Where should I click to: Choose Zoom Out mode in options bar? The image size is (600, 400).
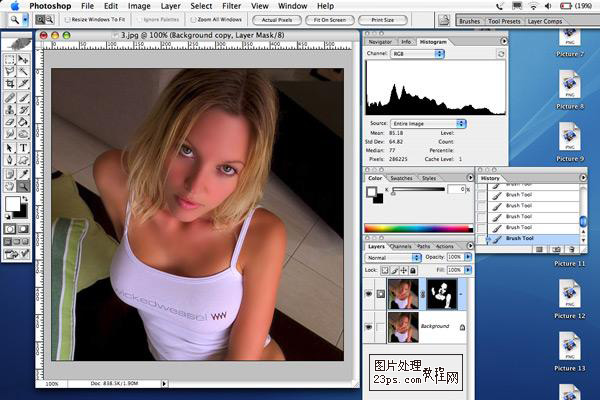(50, 20)
